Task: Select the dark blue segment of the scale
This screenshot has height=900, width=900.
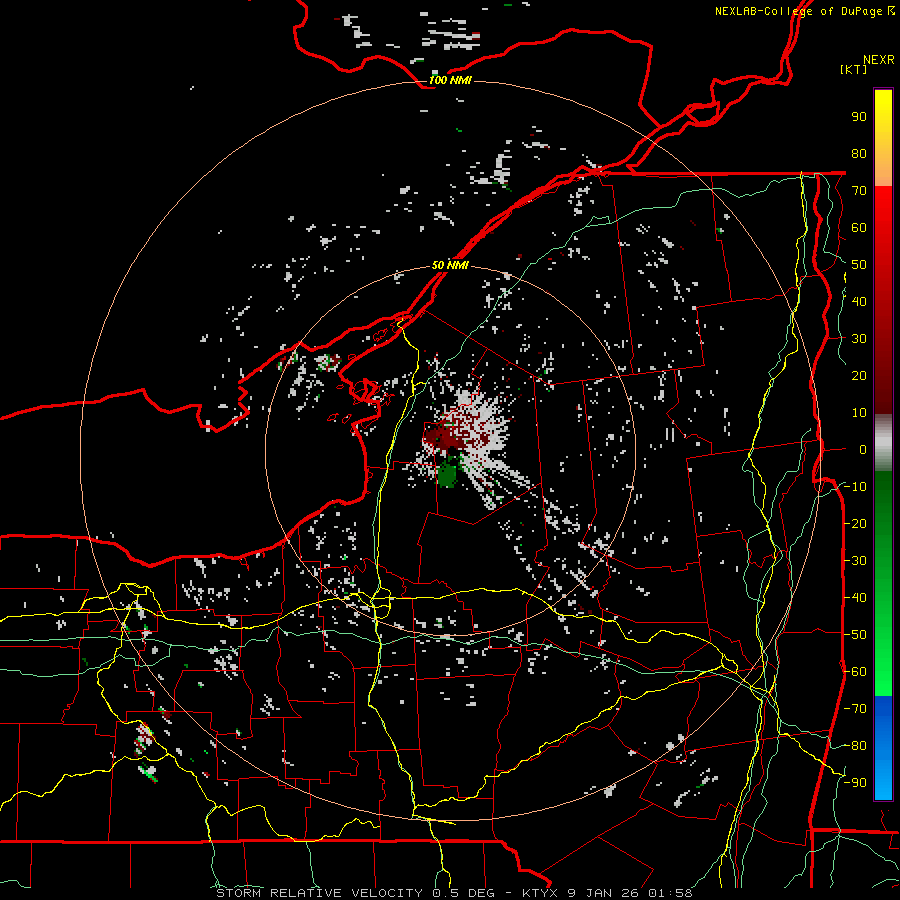Action: [x=883, y=712]
